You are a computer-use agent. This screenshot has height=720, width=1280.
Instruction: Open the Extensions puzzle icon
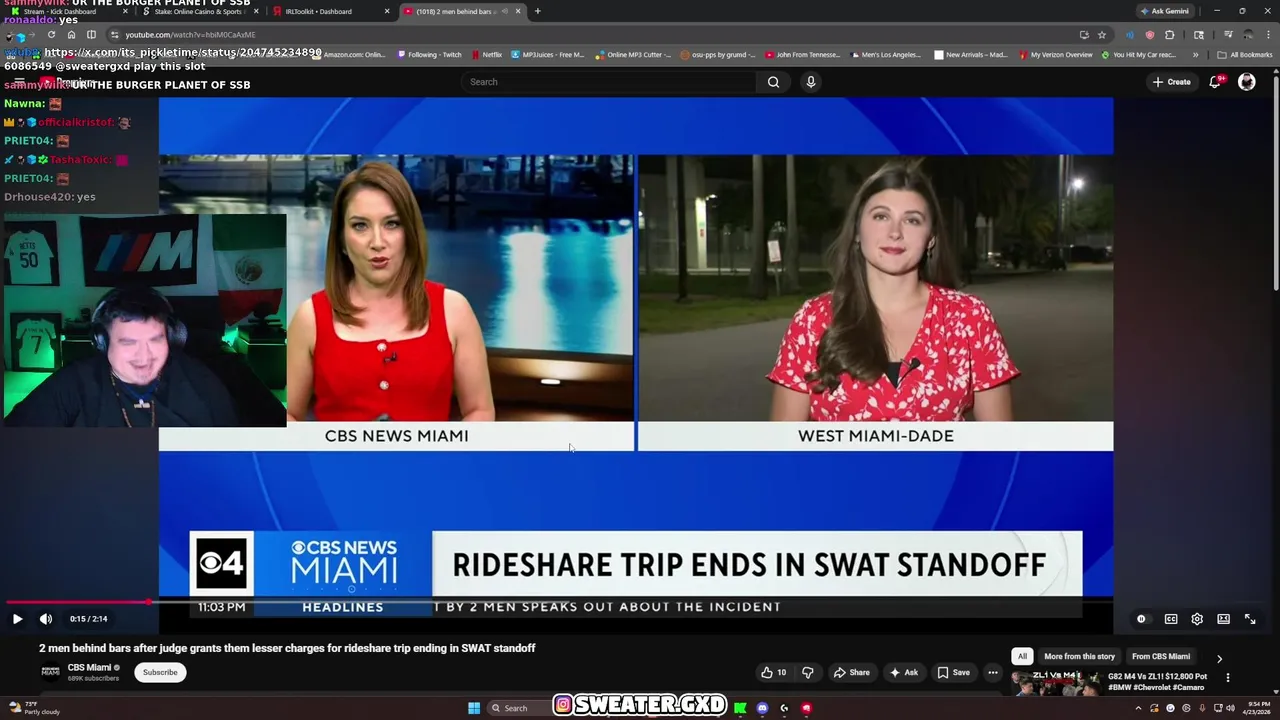[1170, 35]
